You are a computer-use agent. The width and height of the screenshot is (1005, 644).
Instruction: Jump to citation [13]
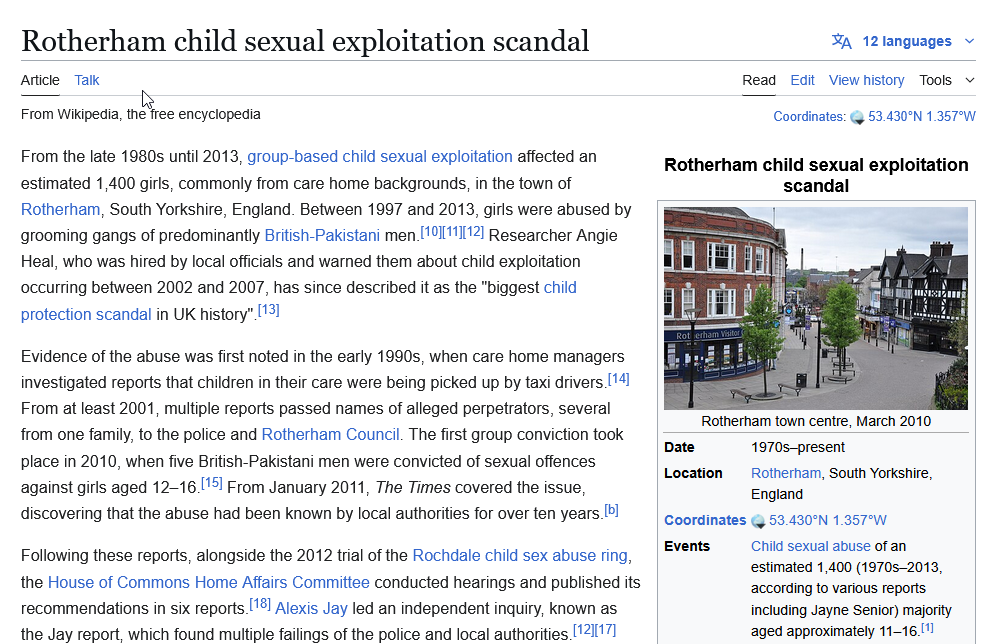269,310
